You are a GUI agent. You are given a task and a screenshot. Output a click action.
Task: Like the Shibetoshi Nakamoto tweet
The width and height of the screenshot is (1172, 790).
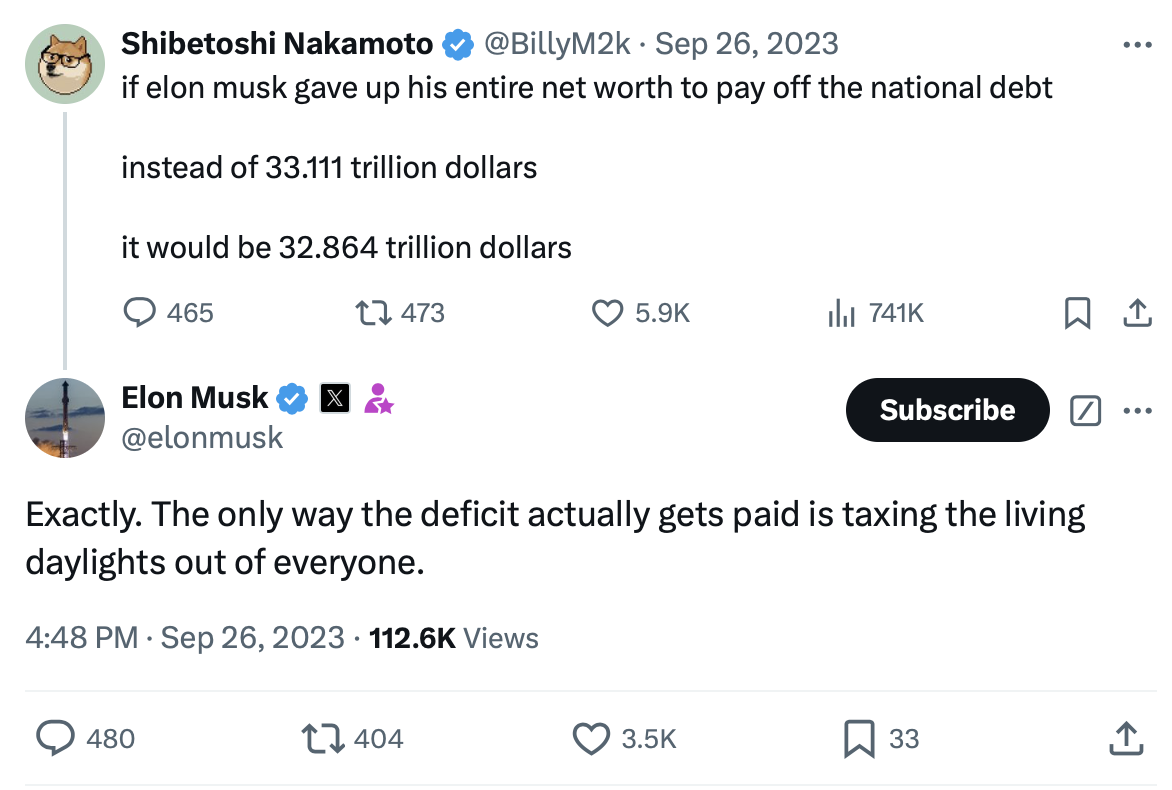tap(608, 313)
